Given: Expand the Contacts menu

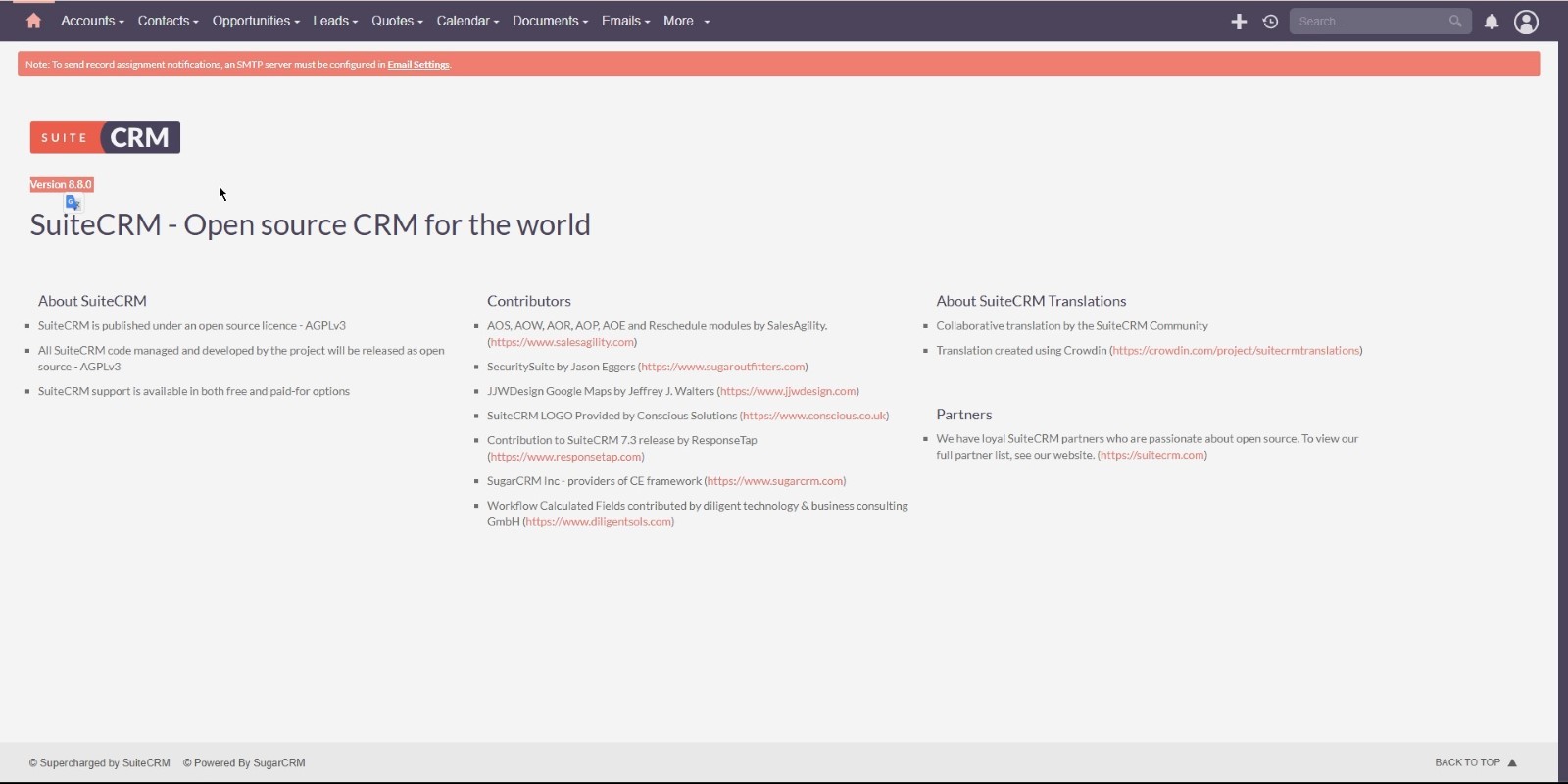Looking at the screenshot, I should click(x=168, y=21).
